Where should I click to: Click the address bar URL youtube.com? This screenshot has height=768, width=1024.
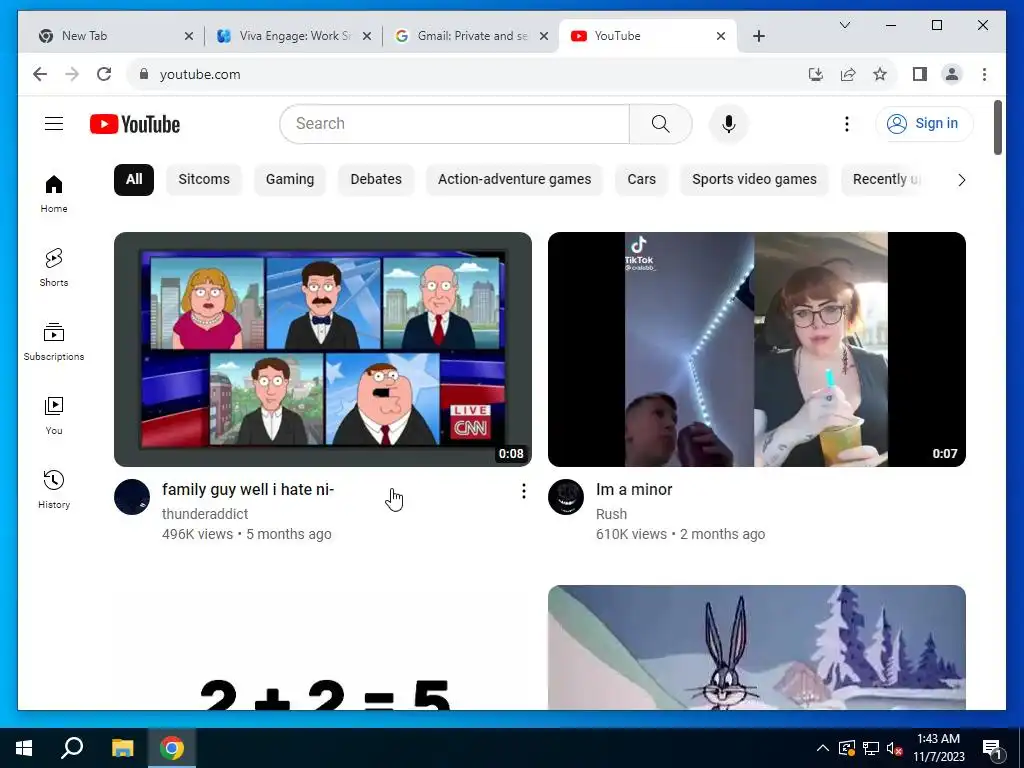[200, 74]
